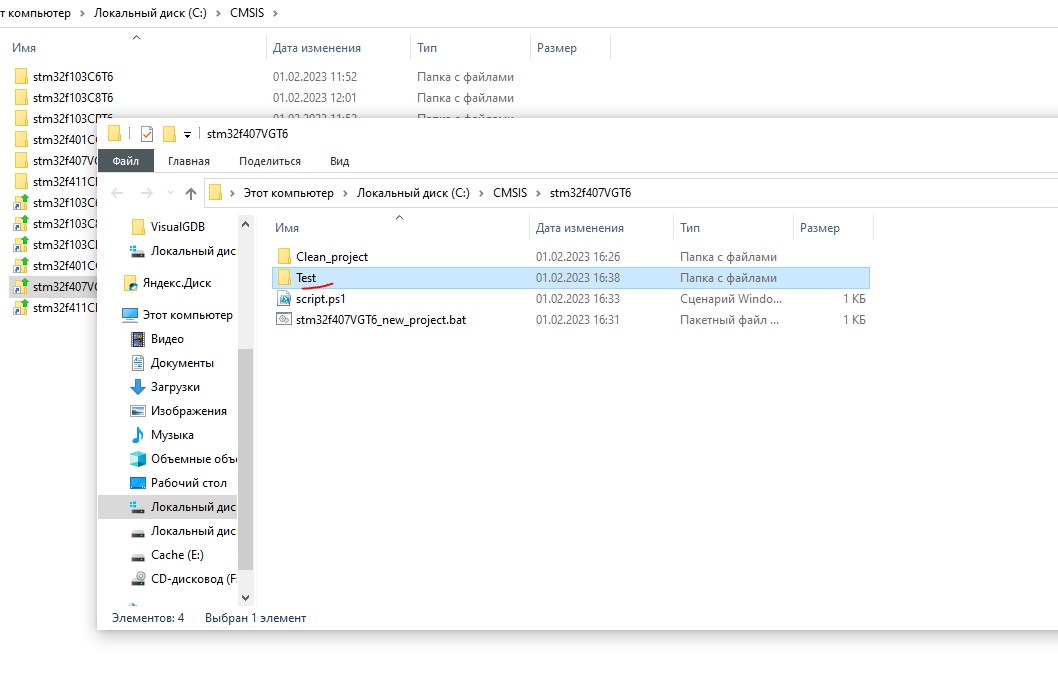Viewport: 1058px width, 676px height.
Task: Expand the chevron after Этот компьютер in front address bar
Action: (x=345, y=194)
